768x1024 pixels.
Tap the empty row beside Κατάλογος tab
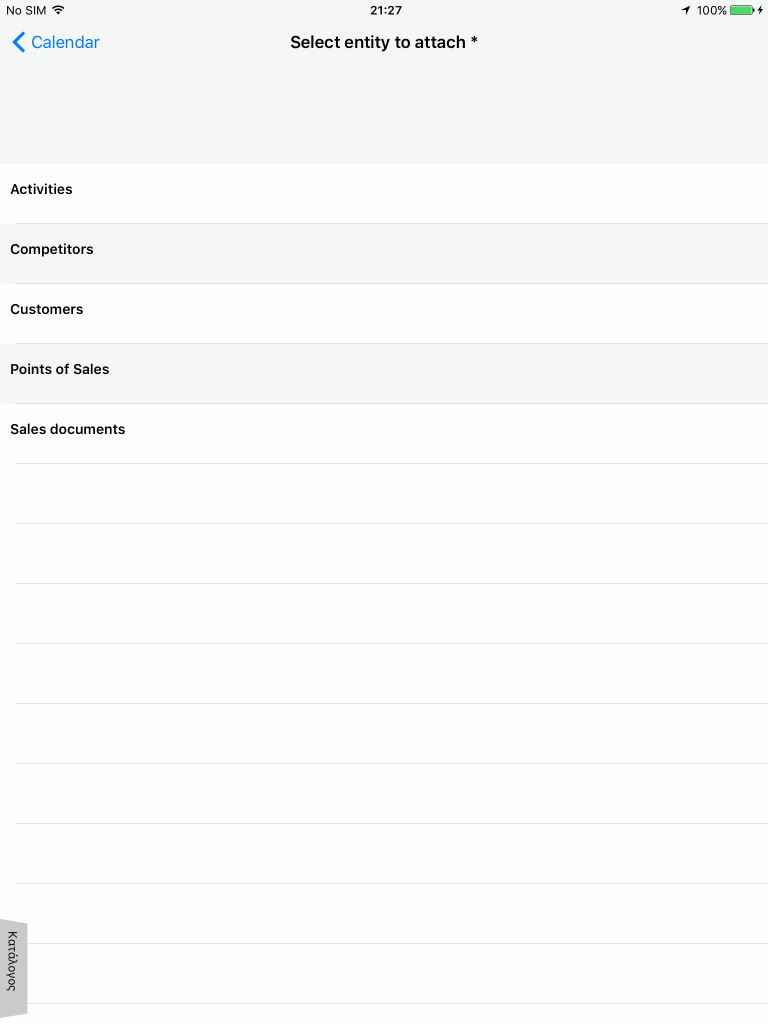point(397,974)
